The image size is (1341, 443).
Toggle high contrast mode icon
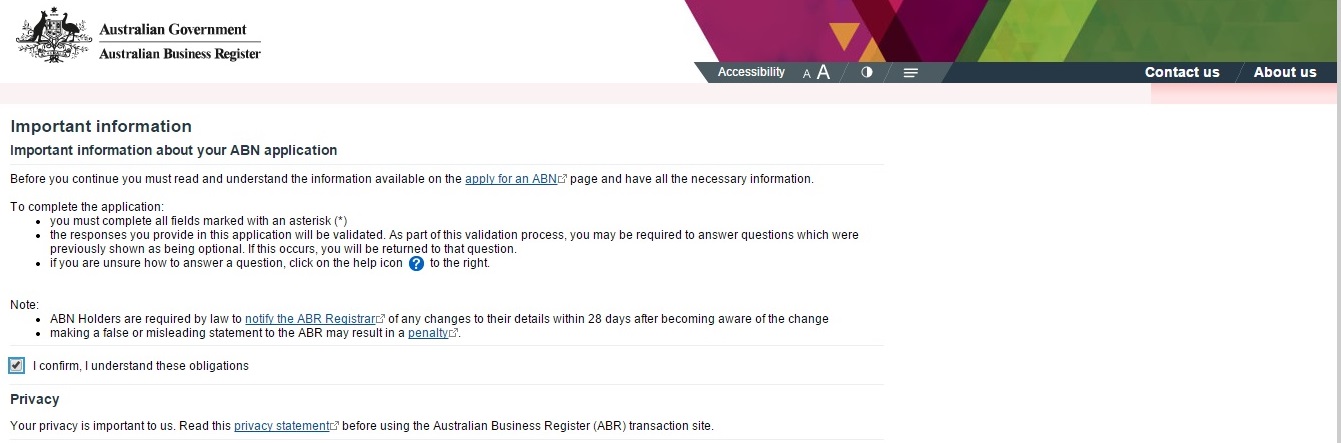866,72
